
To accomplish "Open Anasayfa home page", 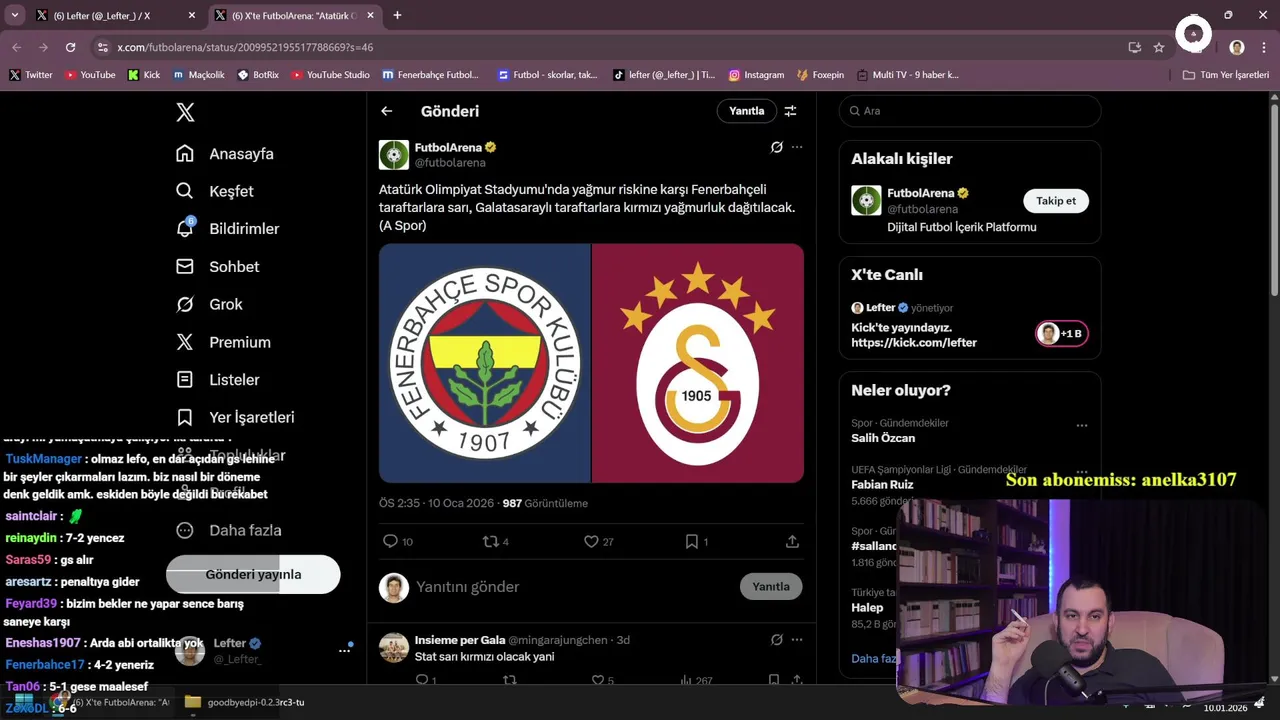I will click(x=225, y=154).
